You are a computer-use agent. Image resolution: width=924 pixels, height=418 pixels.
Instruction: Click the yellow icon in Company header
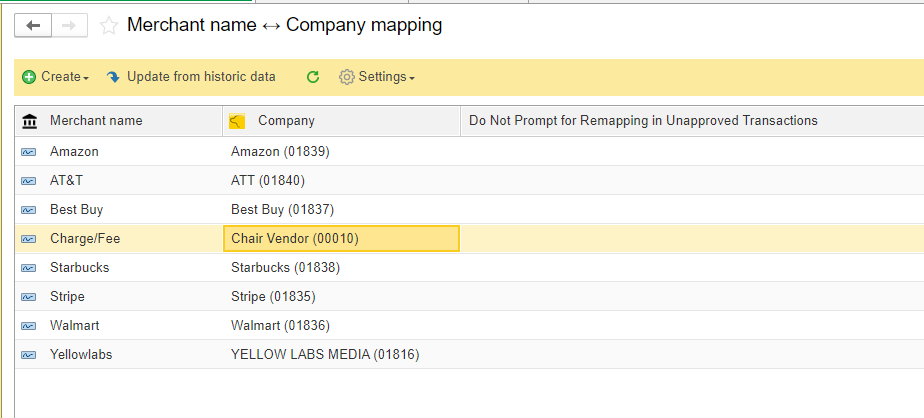tap(236, 121)
